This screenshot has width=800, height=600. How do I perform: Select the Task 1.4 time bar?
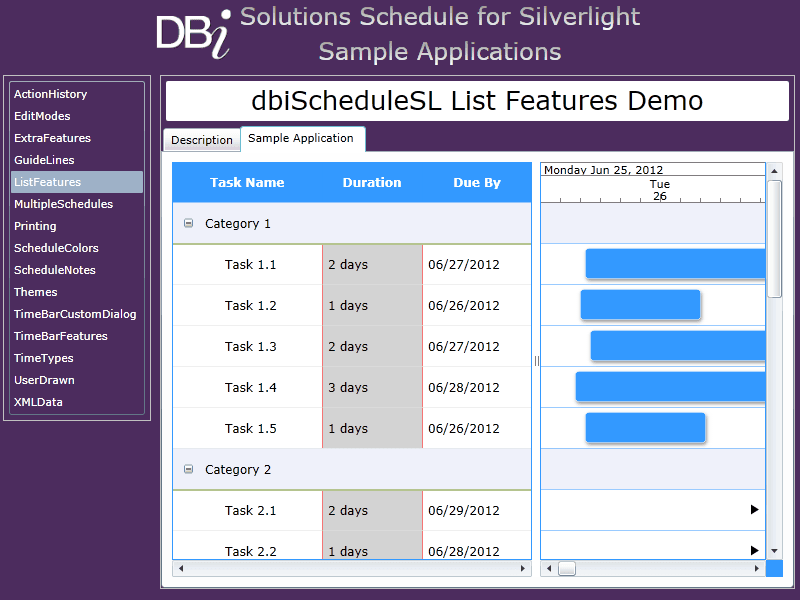670,387
